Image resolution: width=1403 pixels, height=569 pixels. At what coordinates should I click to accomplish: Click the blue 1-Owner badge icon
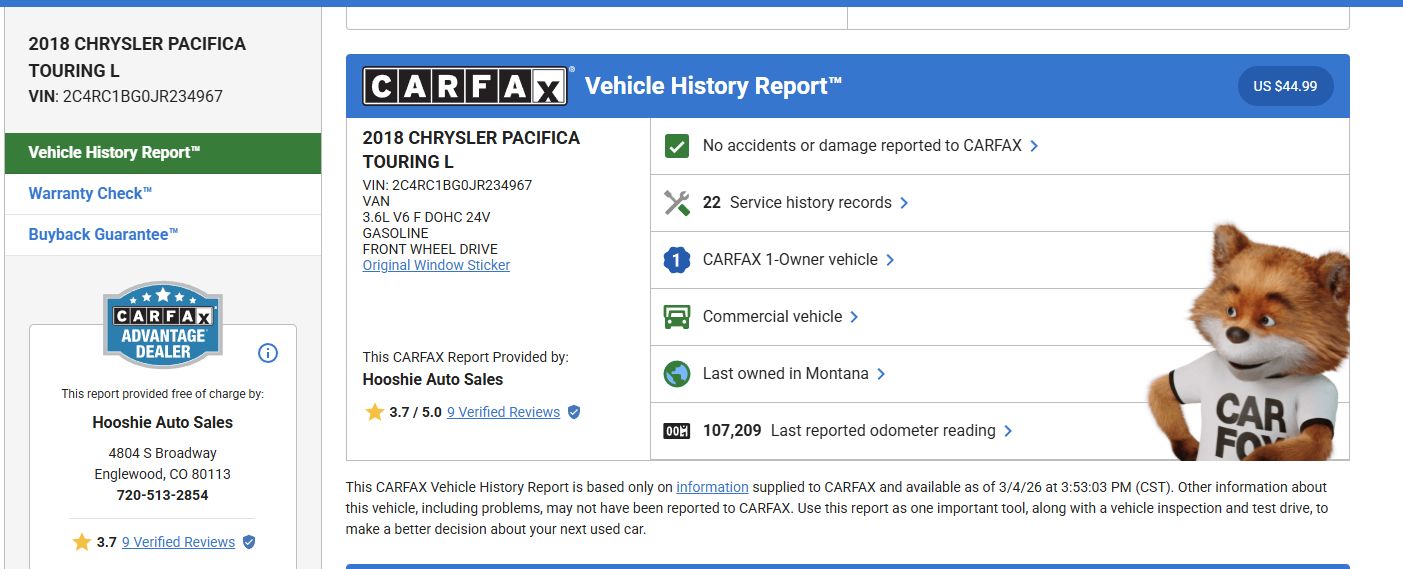click(x=677, y=260)
